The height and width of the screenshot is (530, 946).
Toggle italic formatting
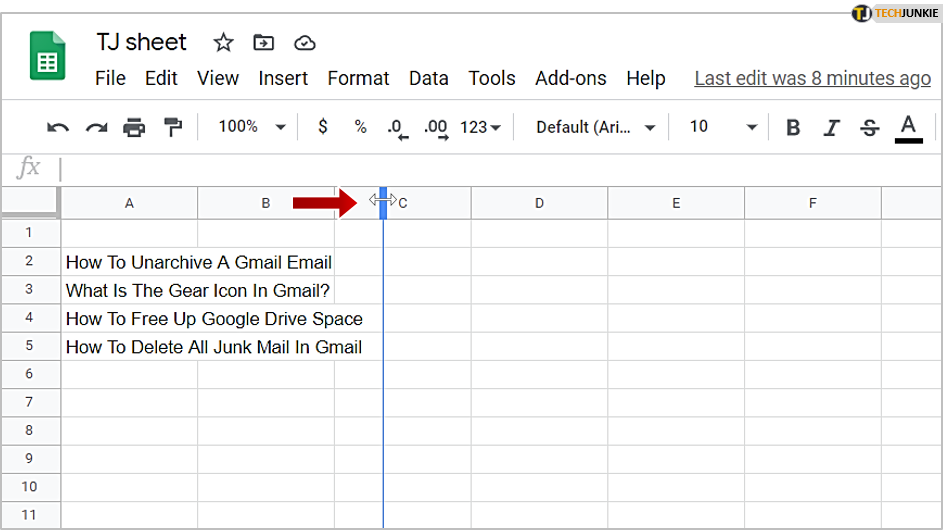[x=831, y=127]
